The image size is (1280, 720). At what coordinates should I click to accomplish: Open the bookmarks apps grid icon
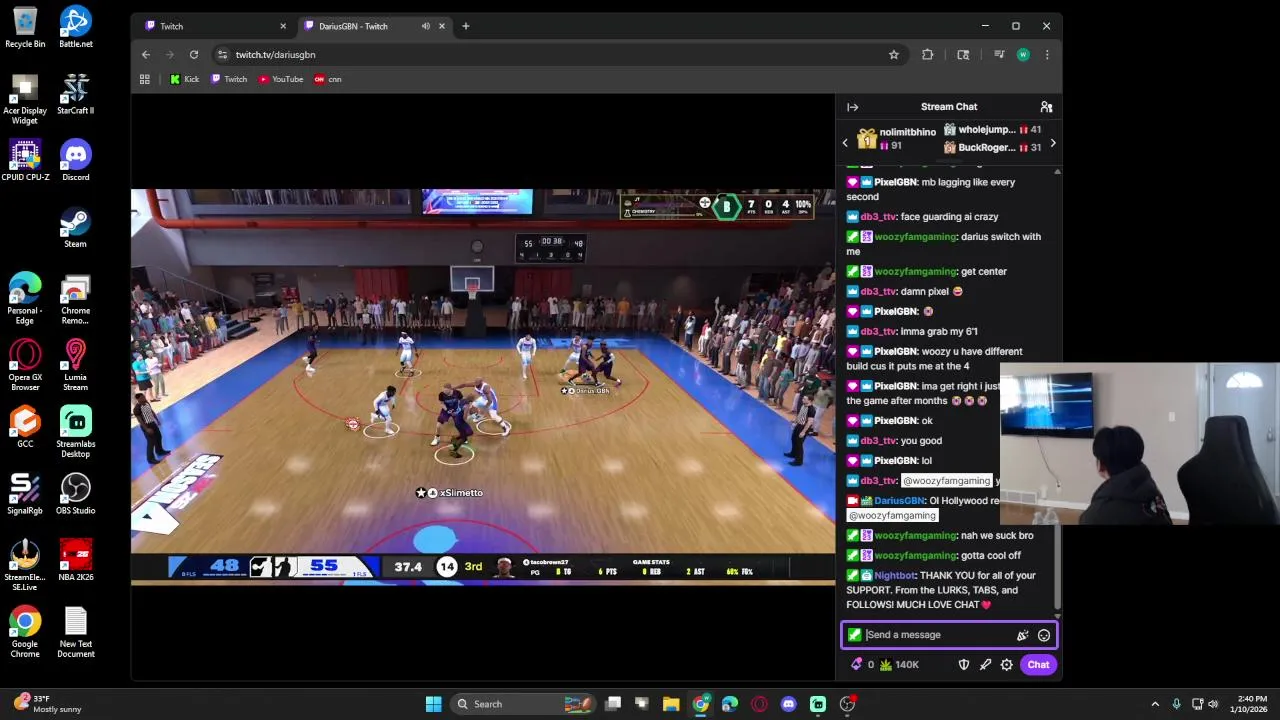click(x=145, y=79)
